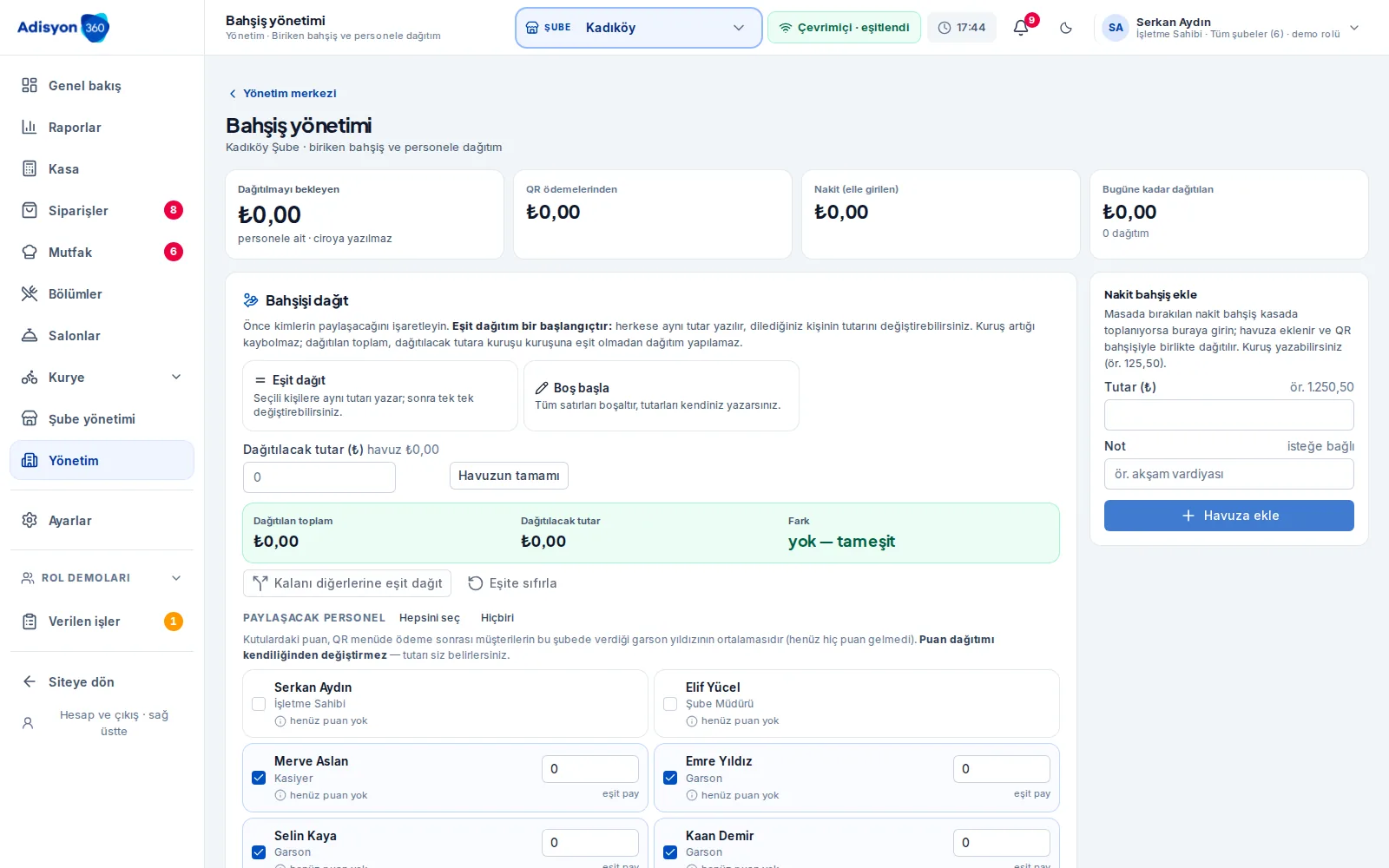Click Hiçbiri link

(497, 618)
